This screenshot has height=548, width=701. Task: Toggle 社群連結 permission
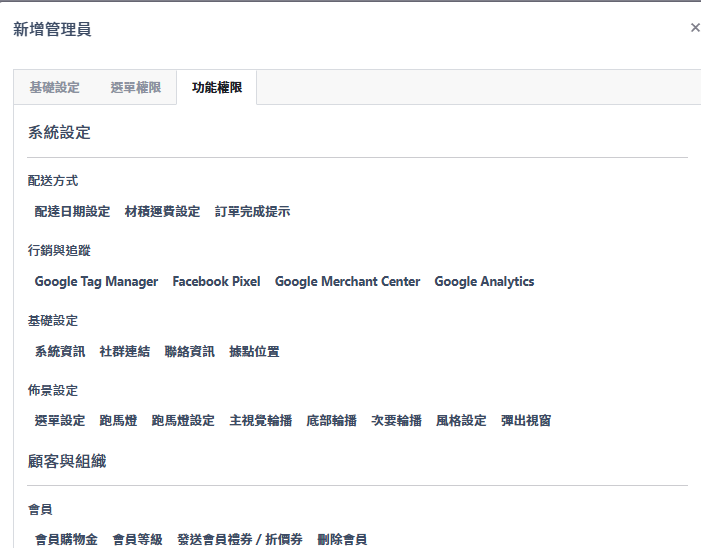[125, 351]
